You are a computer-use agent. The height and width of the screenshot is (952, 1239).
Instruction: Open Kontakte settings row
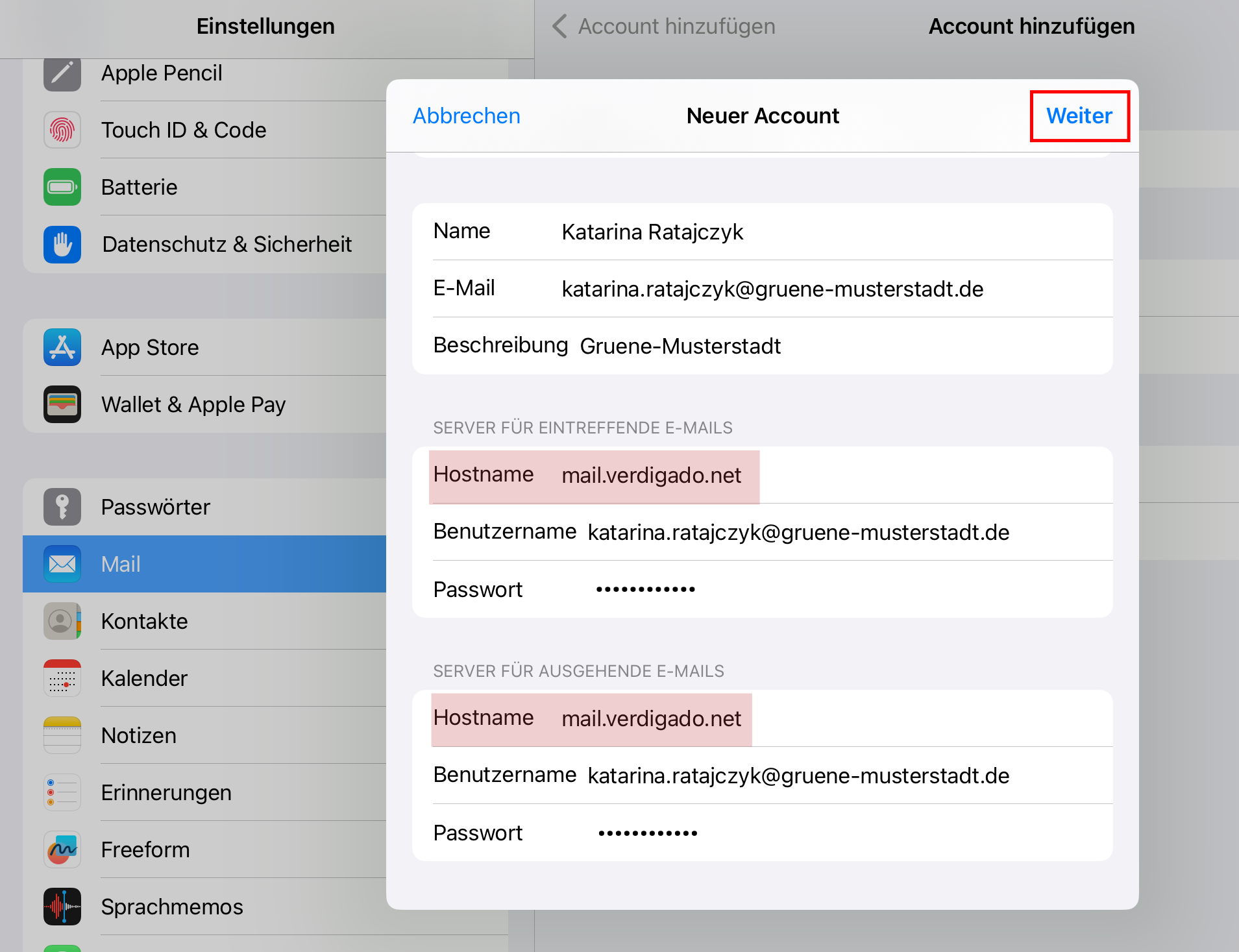point(204,621)
